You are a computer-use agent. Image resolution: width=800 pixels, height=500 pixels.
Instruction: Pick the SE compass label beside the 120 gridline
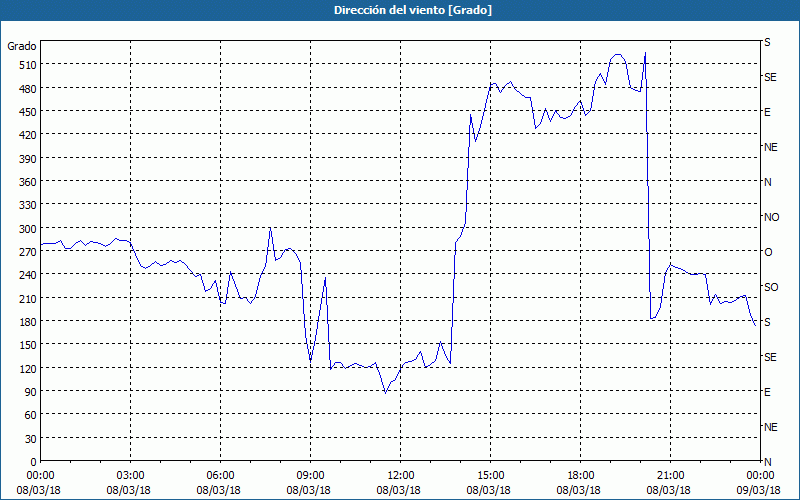click(x=770, y=357)
